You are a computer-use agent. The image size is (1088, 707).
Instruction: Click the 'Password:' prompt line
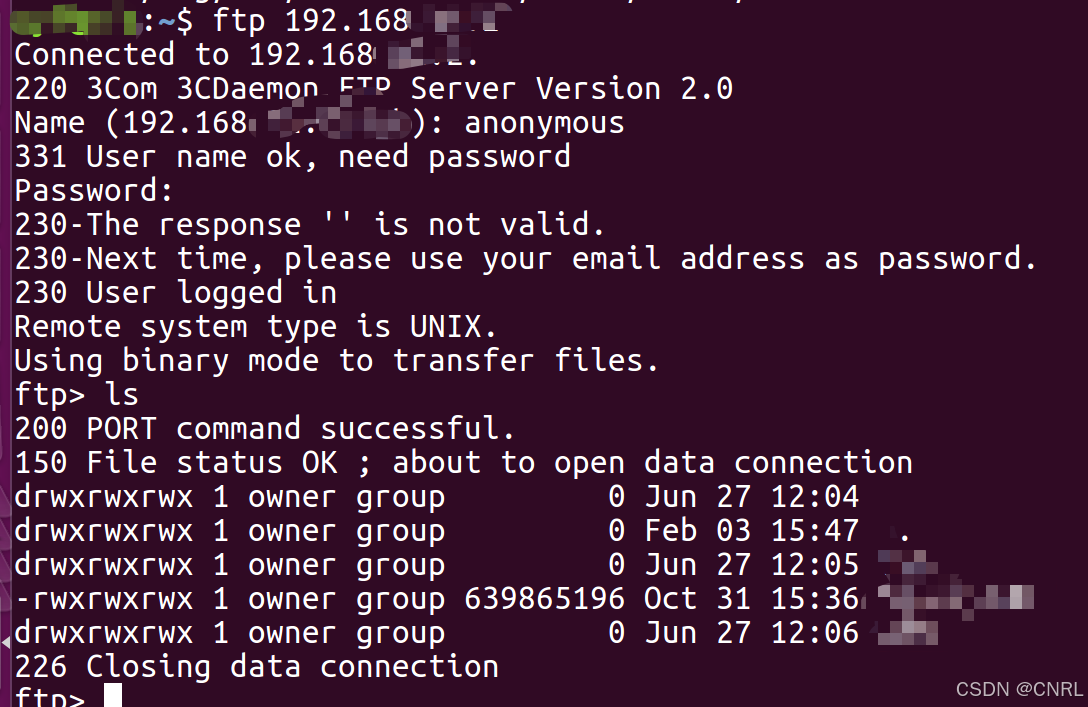point(94,191)
